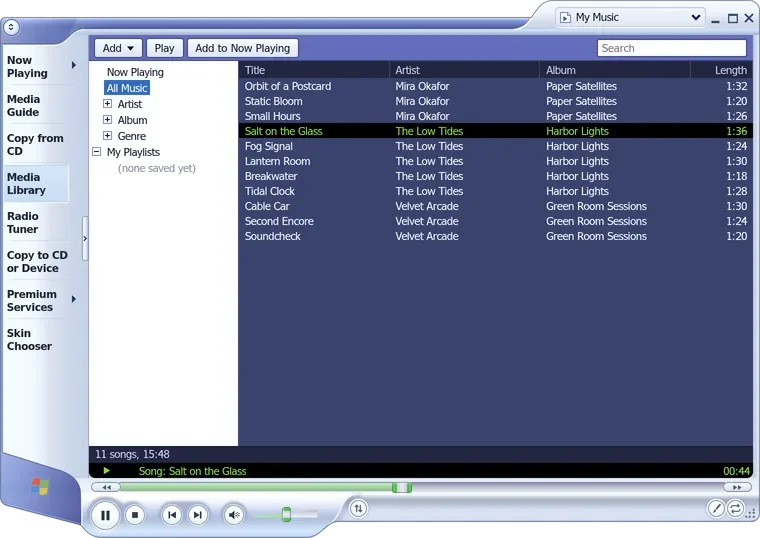Mute the sound with the speaker icon
This screenshot has width=760, height=538.
pyautogui.click(x=234, y=515)
